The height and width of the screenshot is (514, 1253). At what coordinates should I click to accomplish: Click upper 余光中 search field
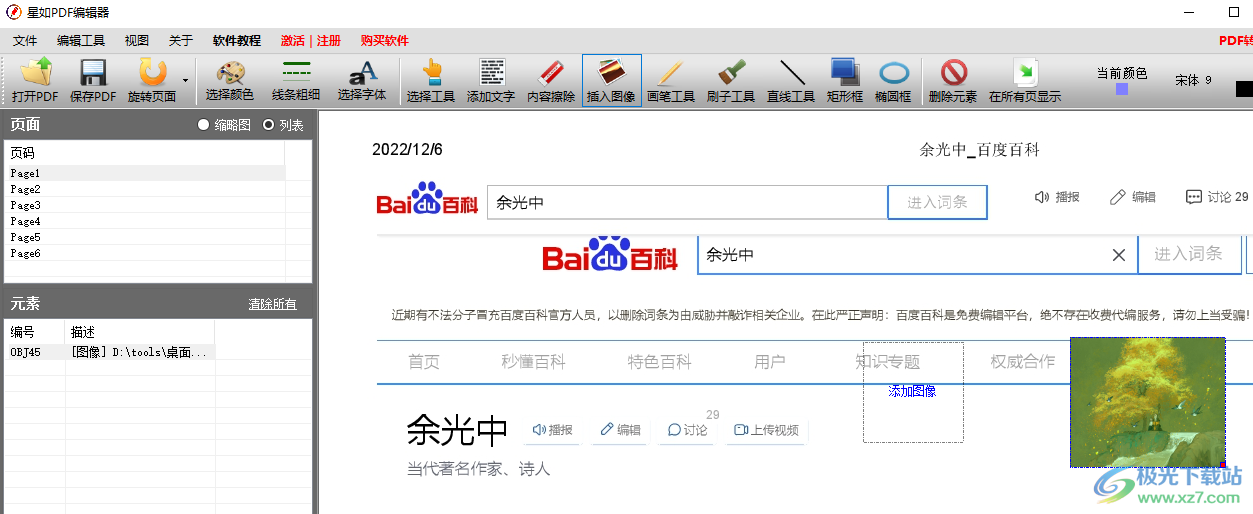point(687,202)
